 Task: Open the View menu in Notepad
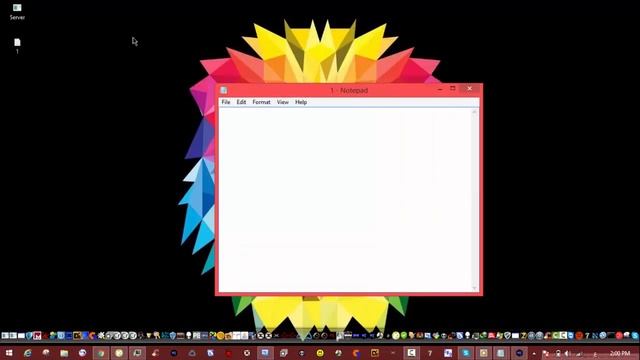[282, 102]
